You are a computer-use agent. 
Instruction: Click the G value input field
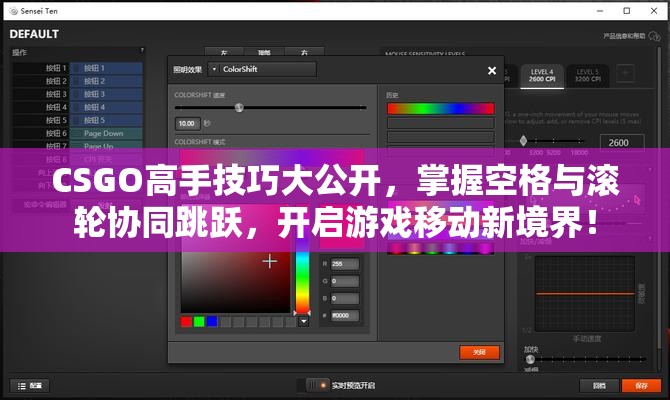click(x=344, y=281)
